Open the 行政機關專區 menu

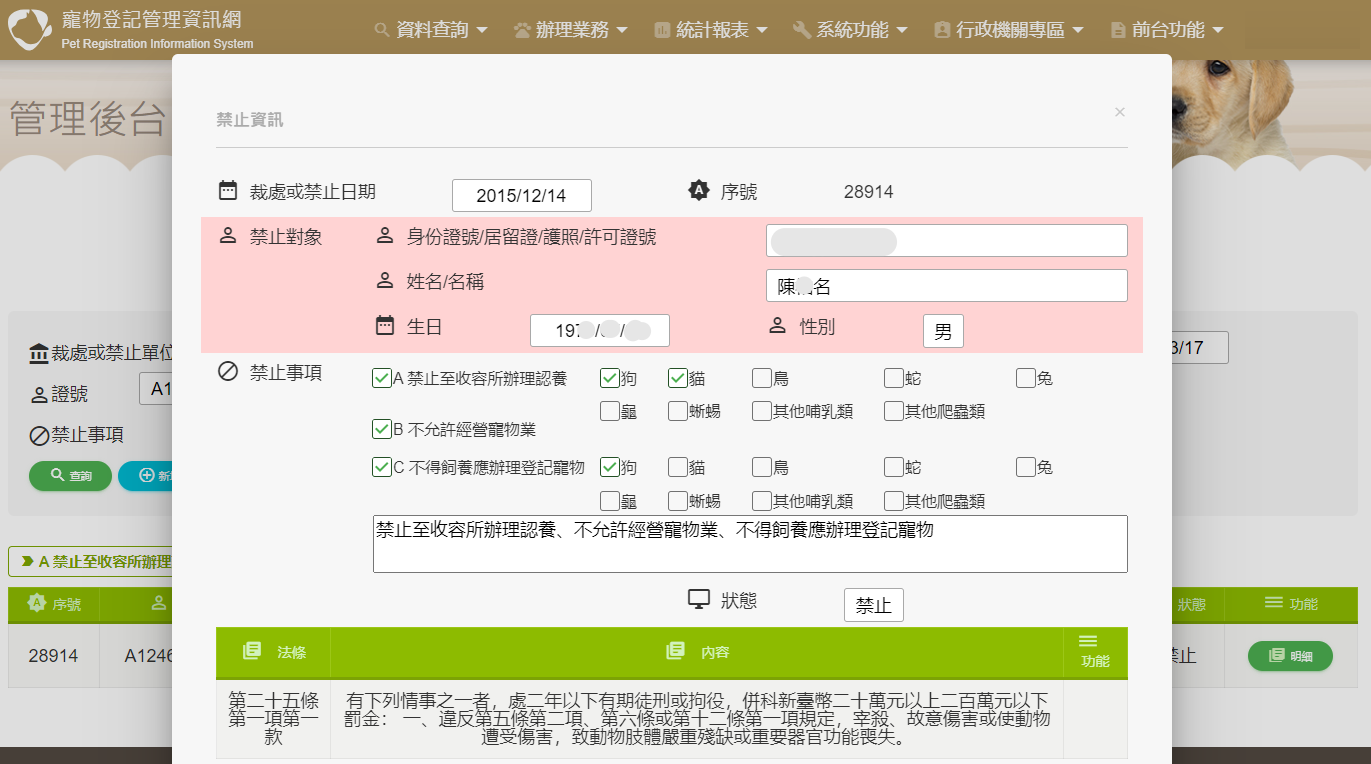coord(1008,30)
